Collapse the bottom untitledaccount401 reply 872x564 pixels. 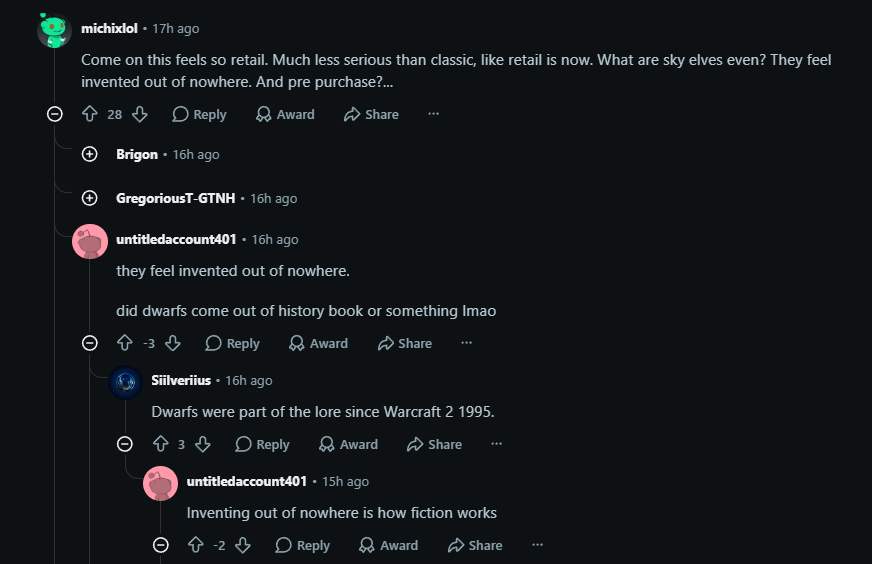161,545
